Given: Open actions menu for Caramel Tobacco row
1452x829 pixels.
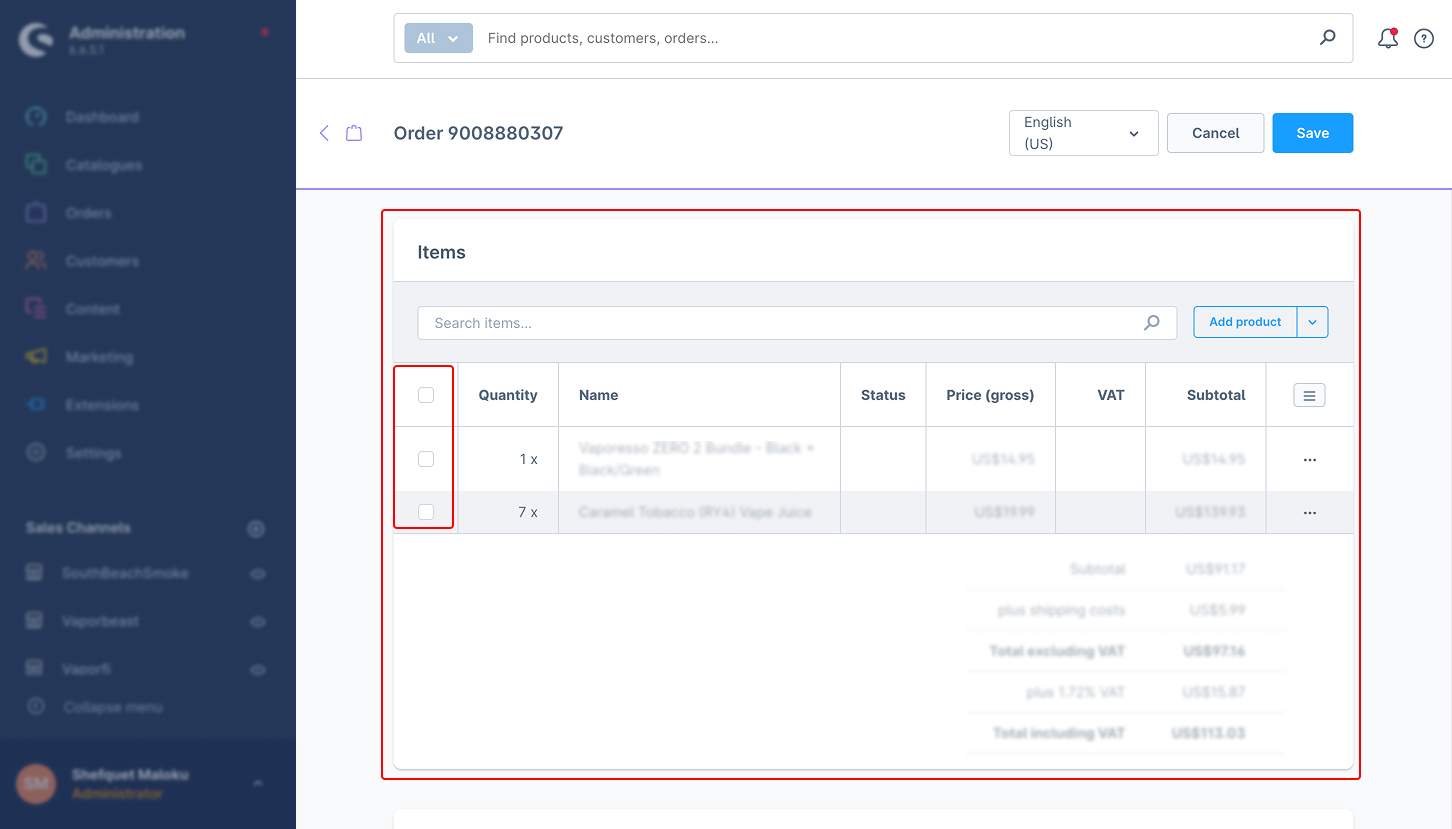Looking at the screenshot, I should 1309,513.
